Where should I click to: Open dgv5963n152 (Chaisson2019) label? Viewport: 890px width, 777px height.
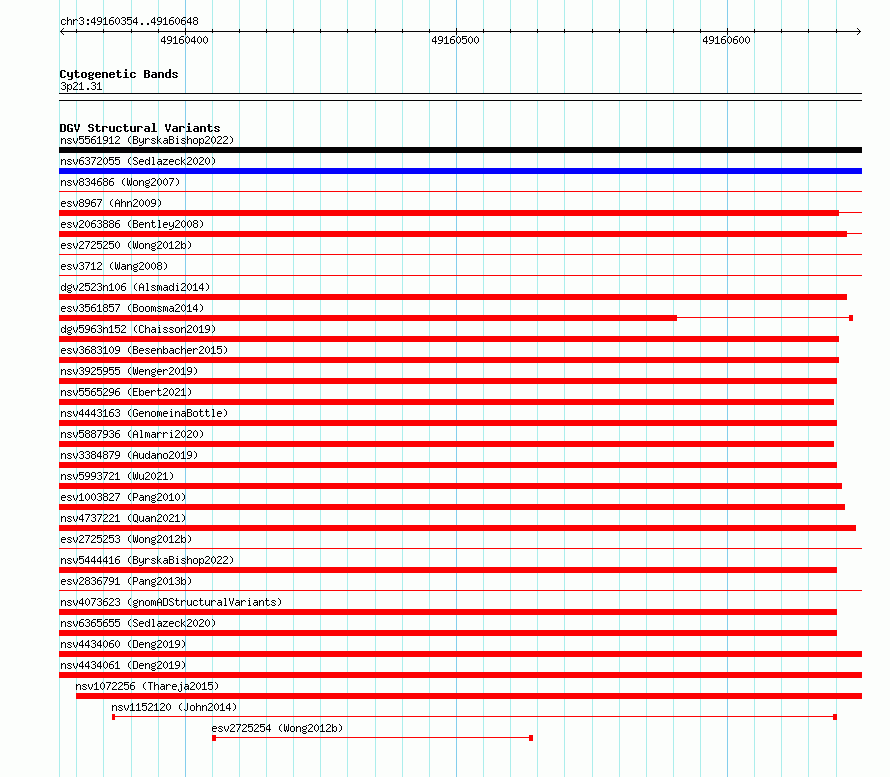[x=138, y=329]
